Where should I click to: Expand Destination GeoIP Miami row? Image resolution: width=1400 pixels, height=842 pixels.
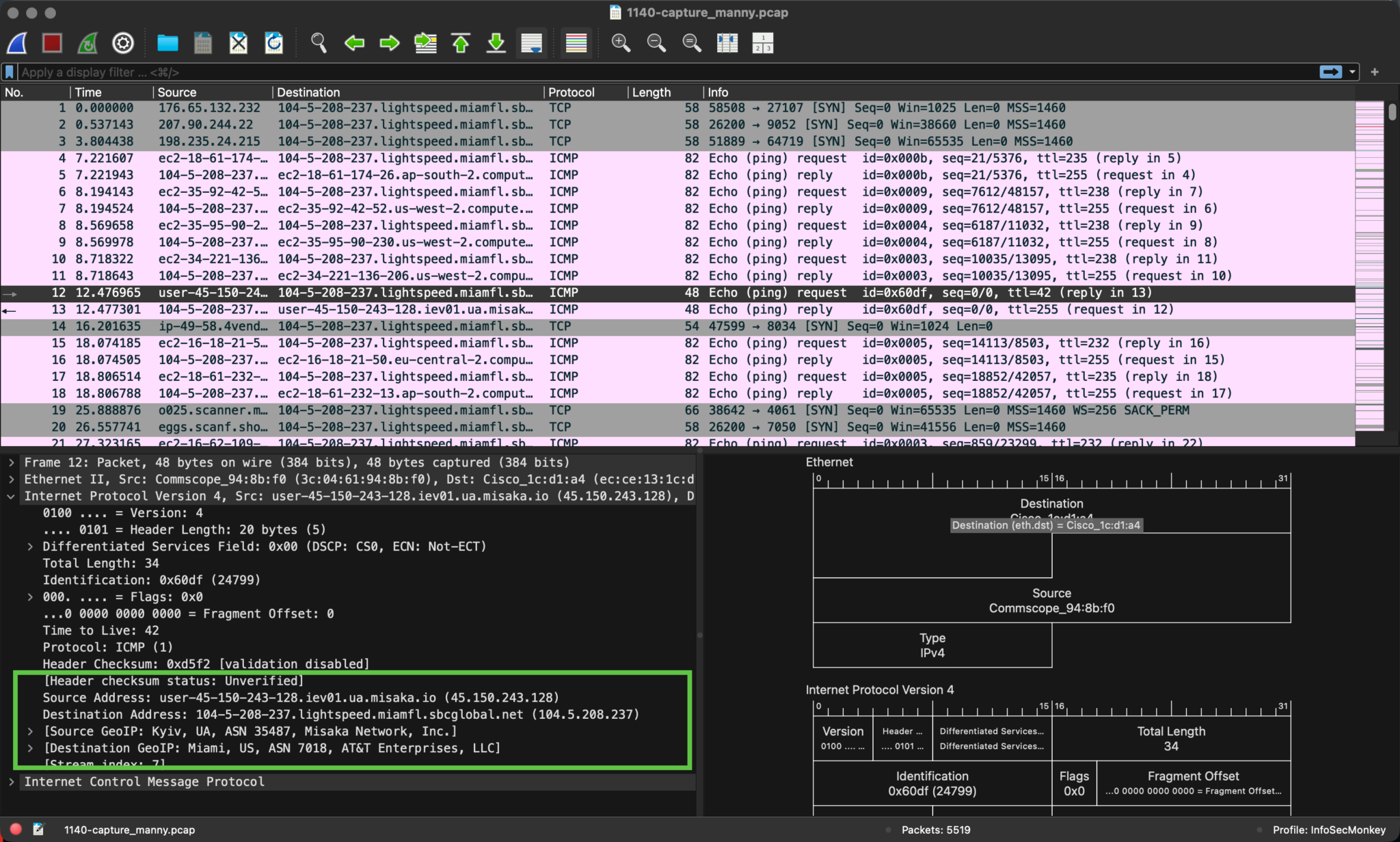pos(29,748)
